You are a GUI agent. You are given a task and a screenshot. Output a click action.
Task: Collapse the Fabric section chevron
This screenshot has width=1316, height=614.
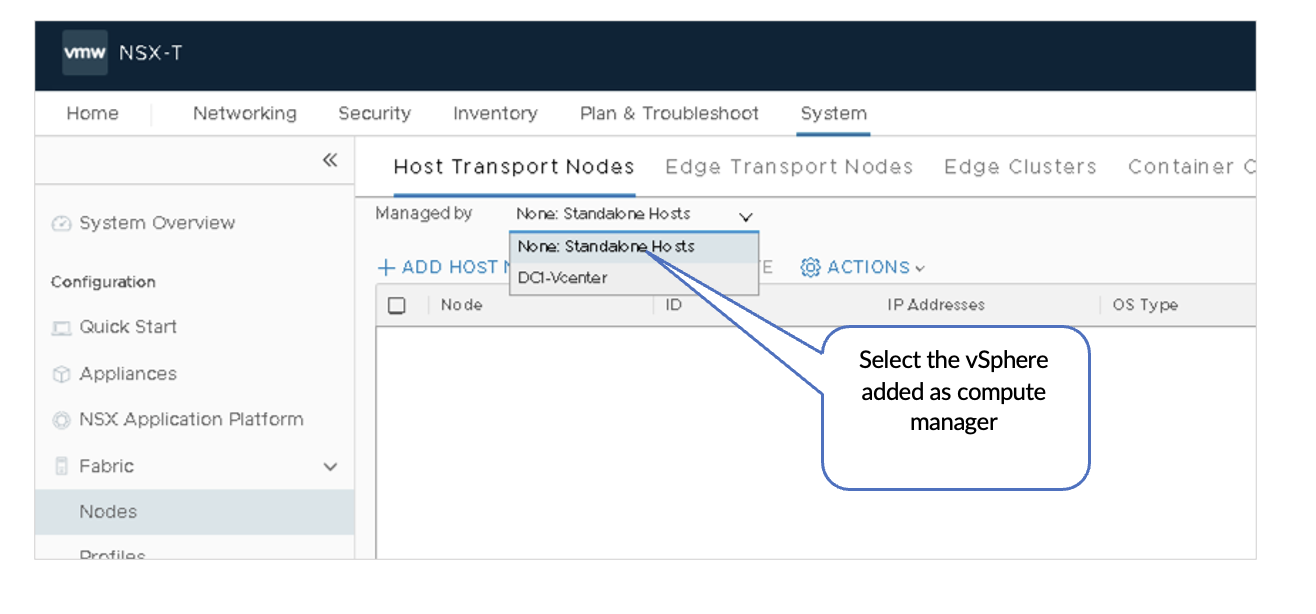(330, 467)
